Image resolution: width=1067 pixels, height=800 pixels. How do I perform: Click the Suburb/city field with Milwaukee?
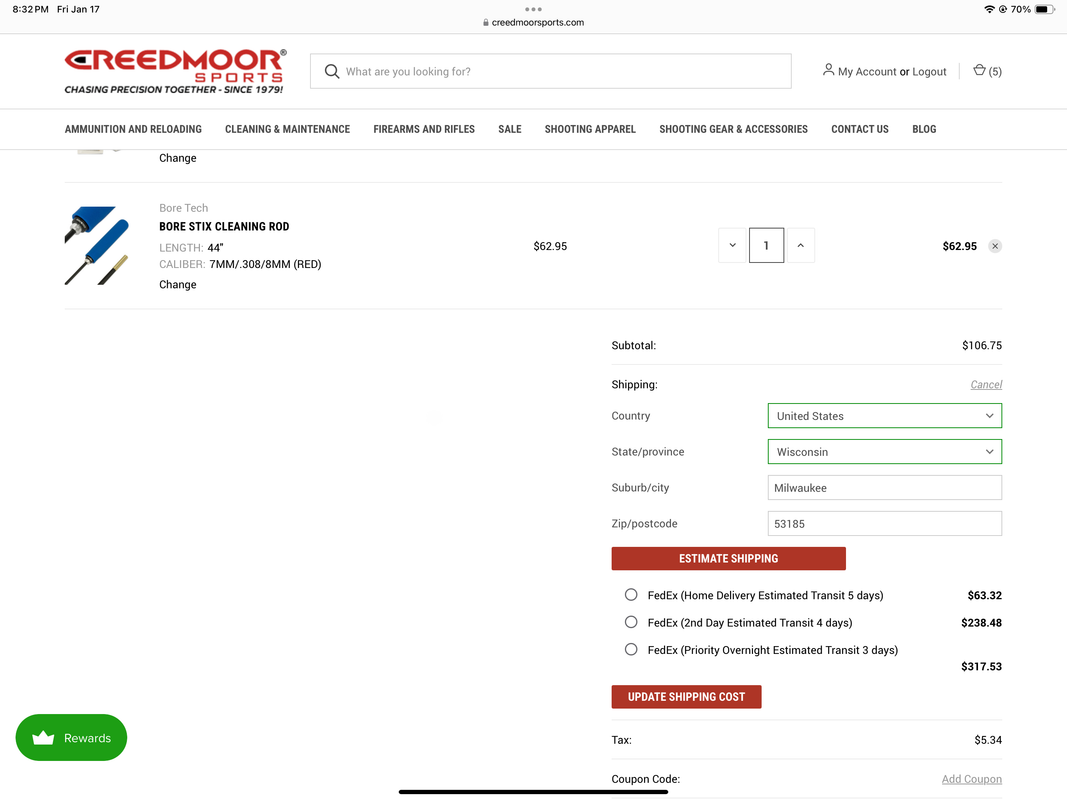pos(885,488)
